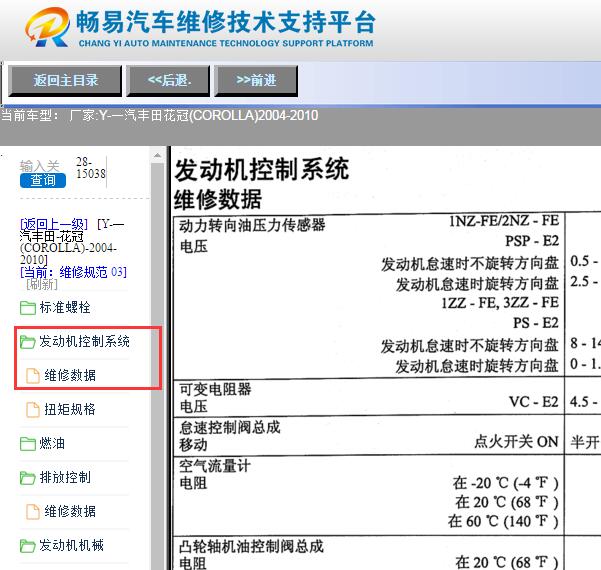Click the 空气流量计 row label
Viewport: 601px width, 570px height.
[215, 467]
